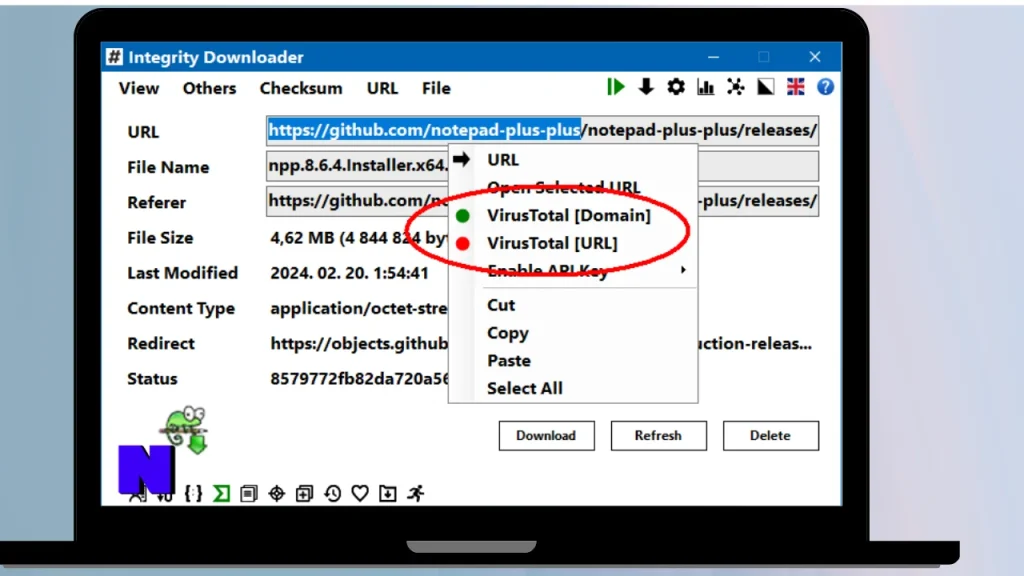Open the Others menu

tap(209, 88)
